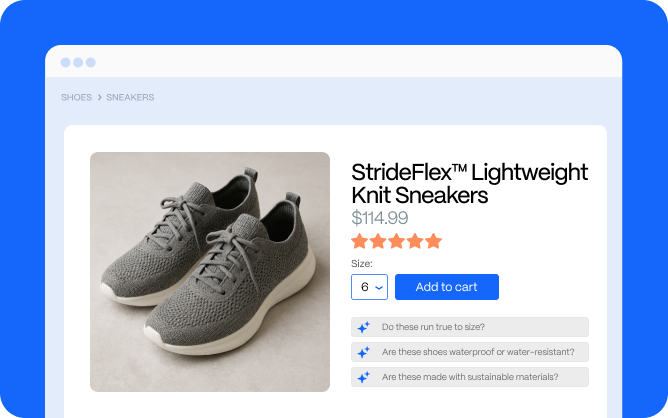The width and height of the screenshot is (668, 418).
Task: Open the gray knit sneakers product photo
Action: tap(210, 272)
